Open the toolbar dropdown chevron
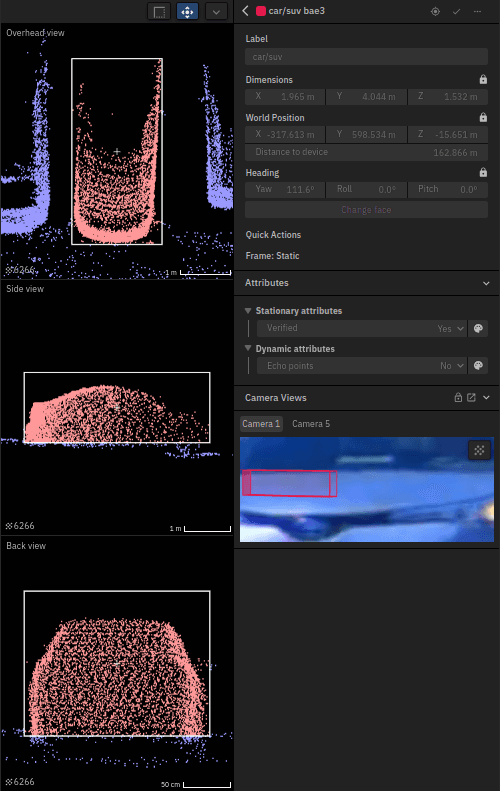The image size is (500, 791). click(216, 12)
